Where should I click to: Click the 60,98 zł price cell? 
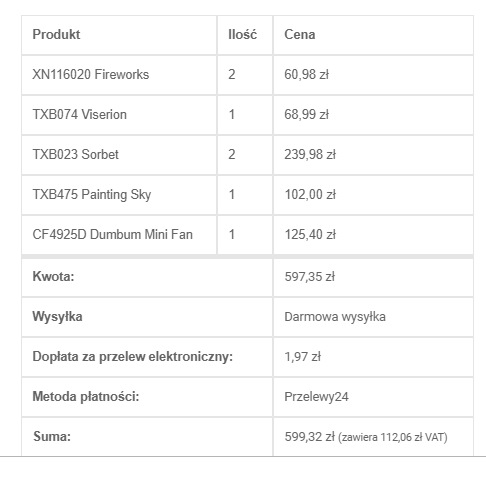(373, 75)
